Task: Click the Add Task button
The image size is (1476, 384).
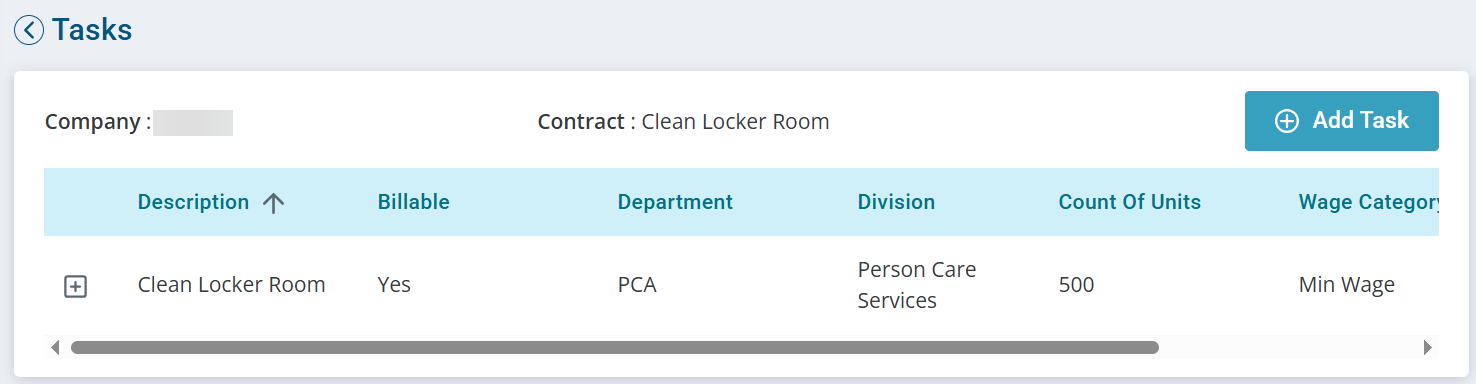Action: click(1341, 121)
